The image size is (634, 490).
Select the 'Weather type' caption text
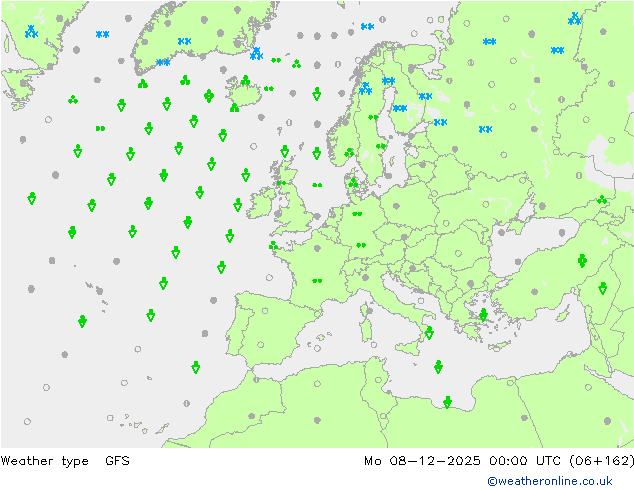[x=44, y=461]
